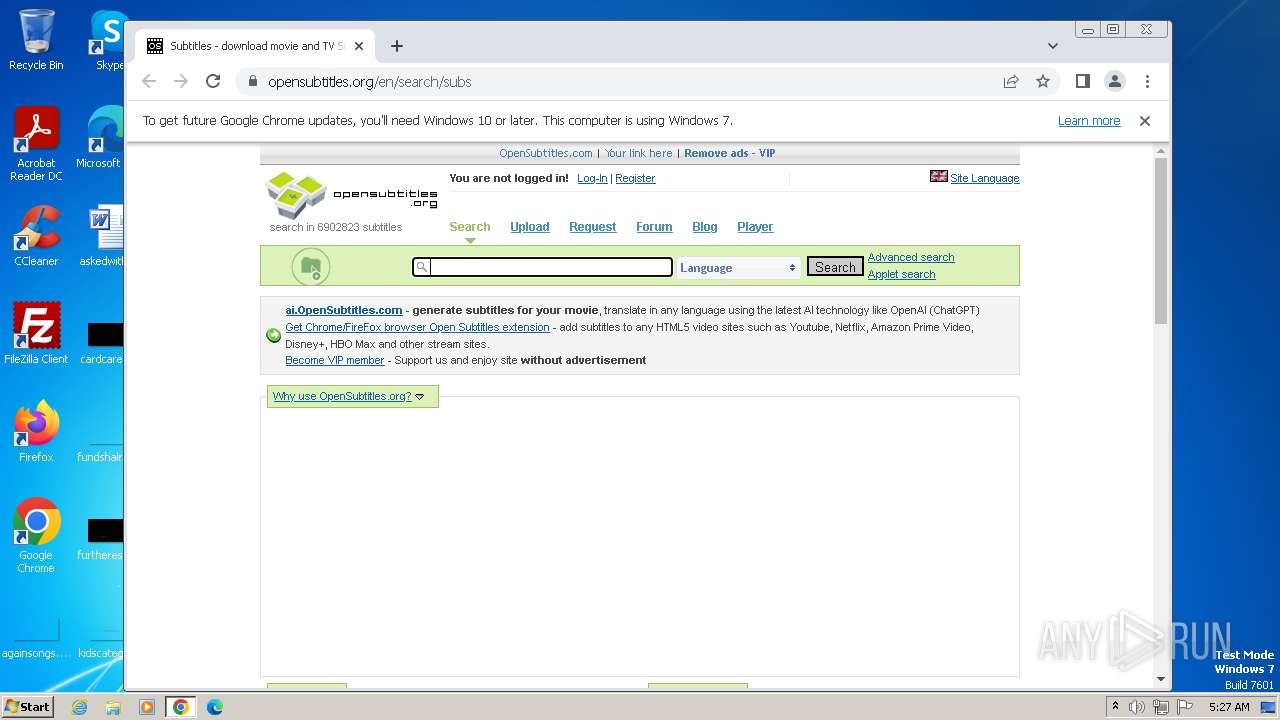The height and width of the screenshot is (720, 1280).
Task: Click Learn more in update bar
Action: (1089, 121)
